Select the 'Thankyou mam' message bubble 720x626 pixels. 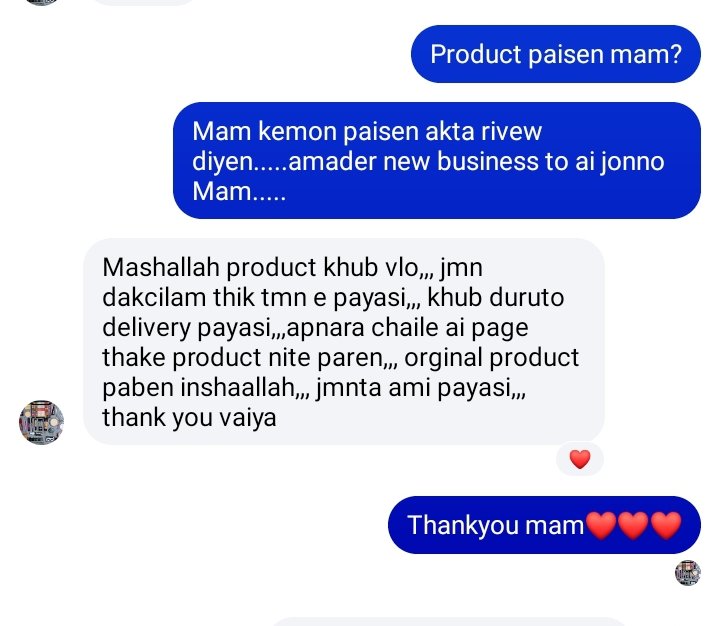pyautogui.click(x=544, y=525)
